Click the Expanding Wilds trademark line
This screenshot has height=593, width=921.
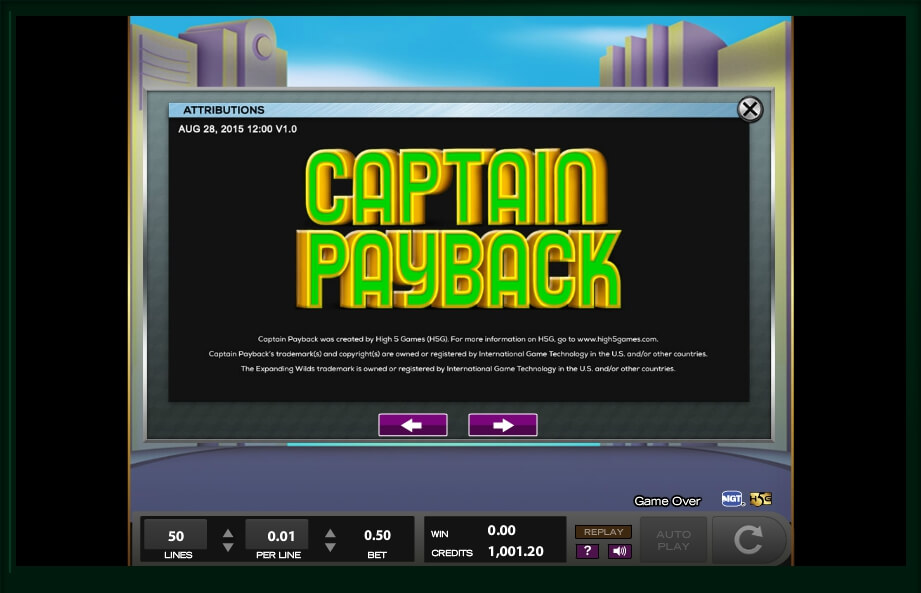(x=458, y=369)
